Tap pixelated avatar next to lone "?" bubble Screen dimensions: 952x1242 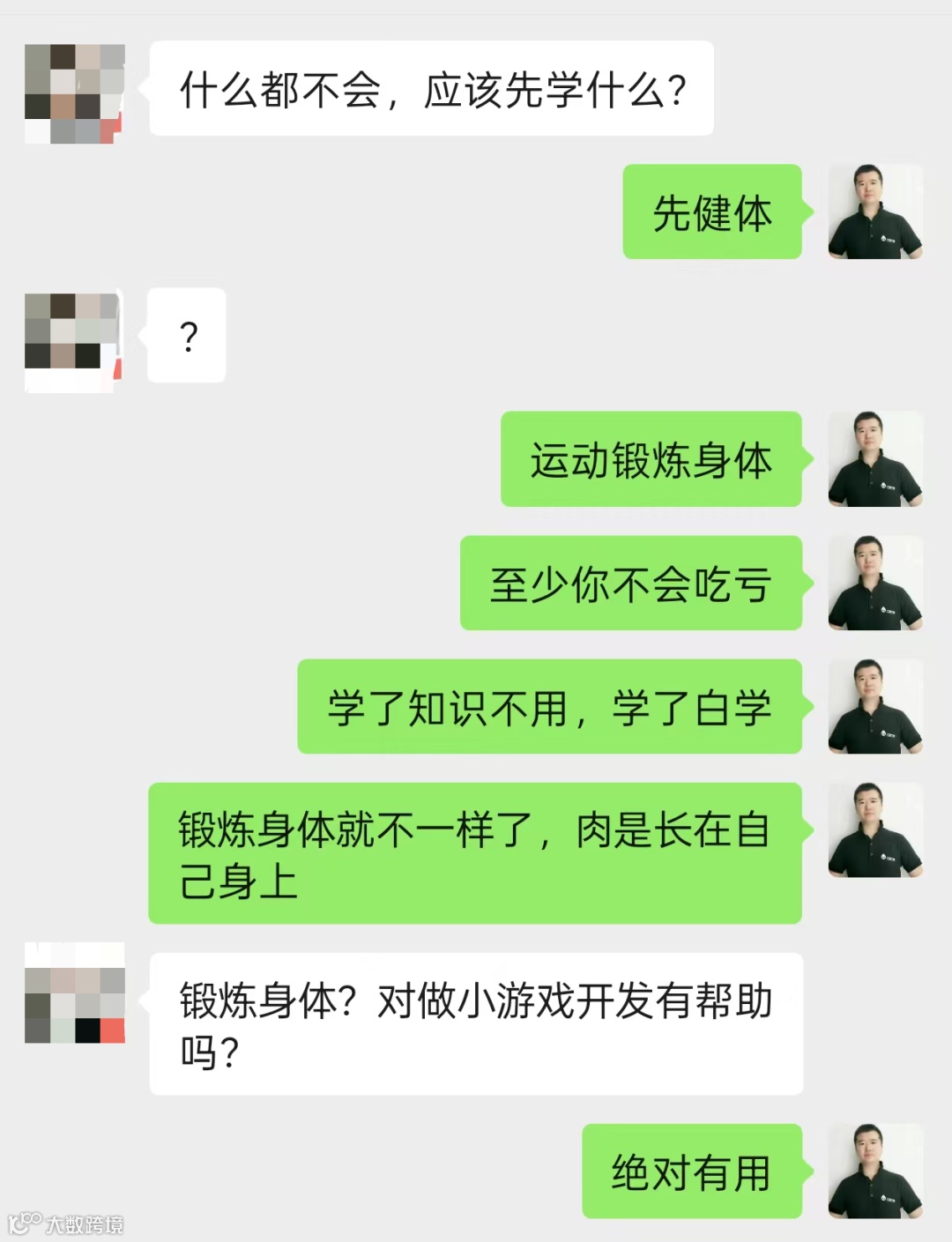73,342
